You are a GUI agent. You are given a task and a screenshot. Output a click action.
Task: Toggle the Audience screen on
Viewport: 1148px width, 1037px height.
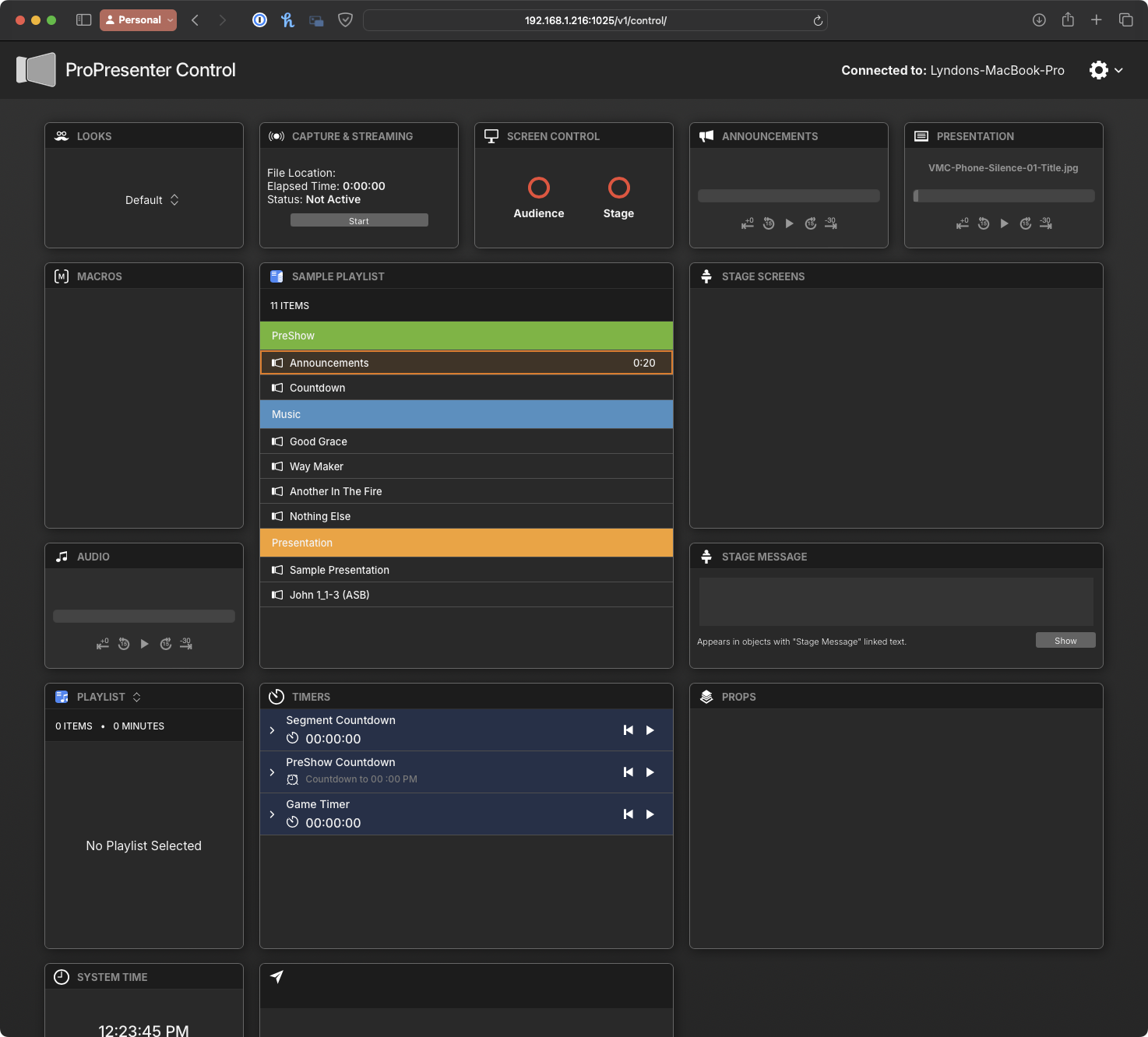(x=538, y=188)
